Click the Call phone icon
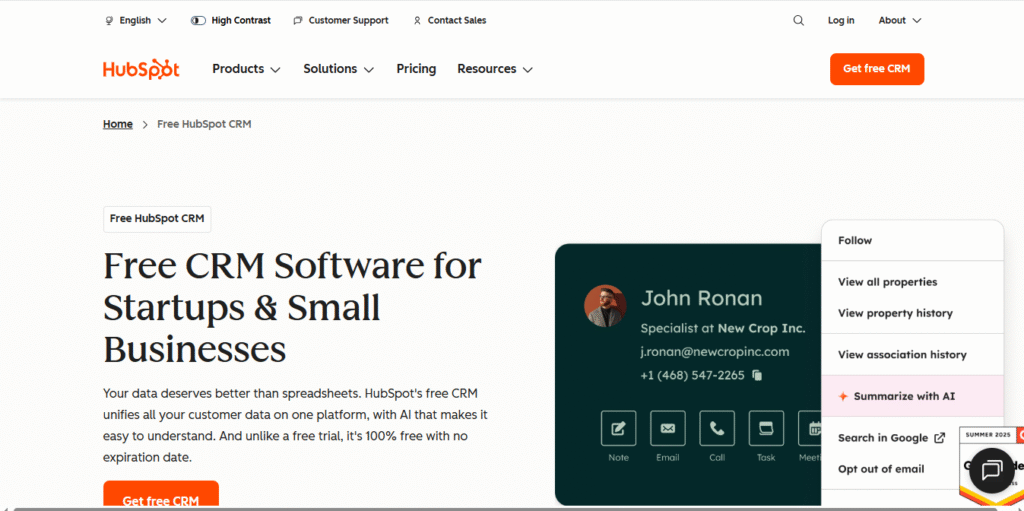 pyautogui.click(x=717, y=428)
